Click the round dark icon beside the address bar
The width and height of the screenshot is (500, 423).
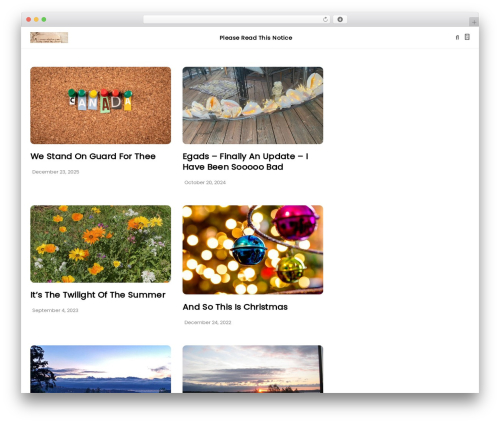point(340,19)
